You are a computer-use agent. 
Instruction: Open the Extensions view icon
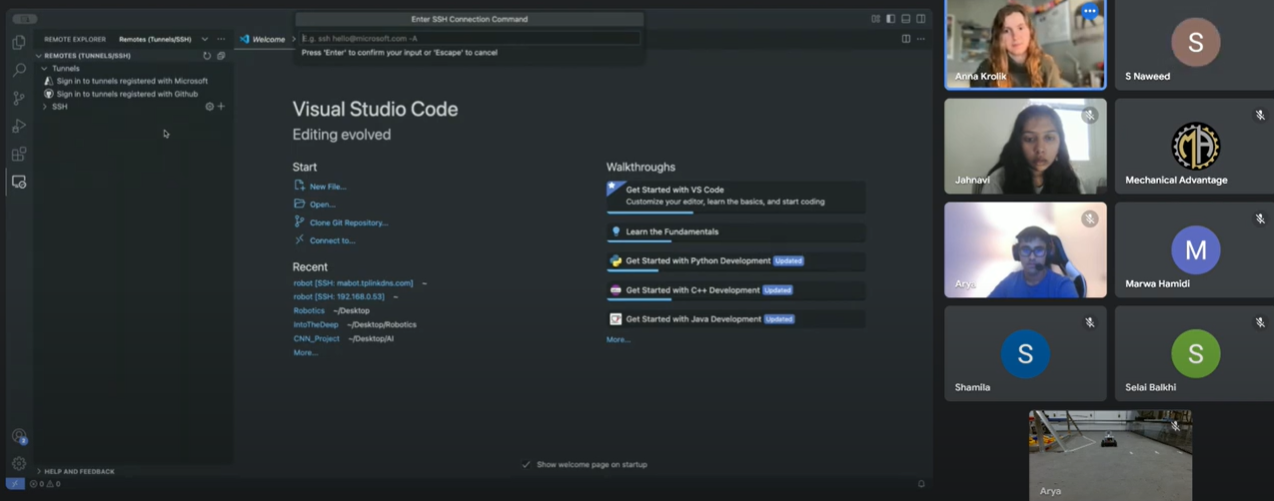point(19,154)
